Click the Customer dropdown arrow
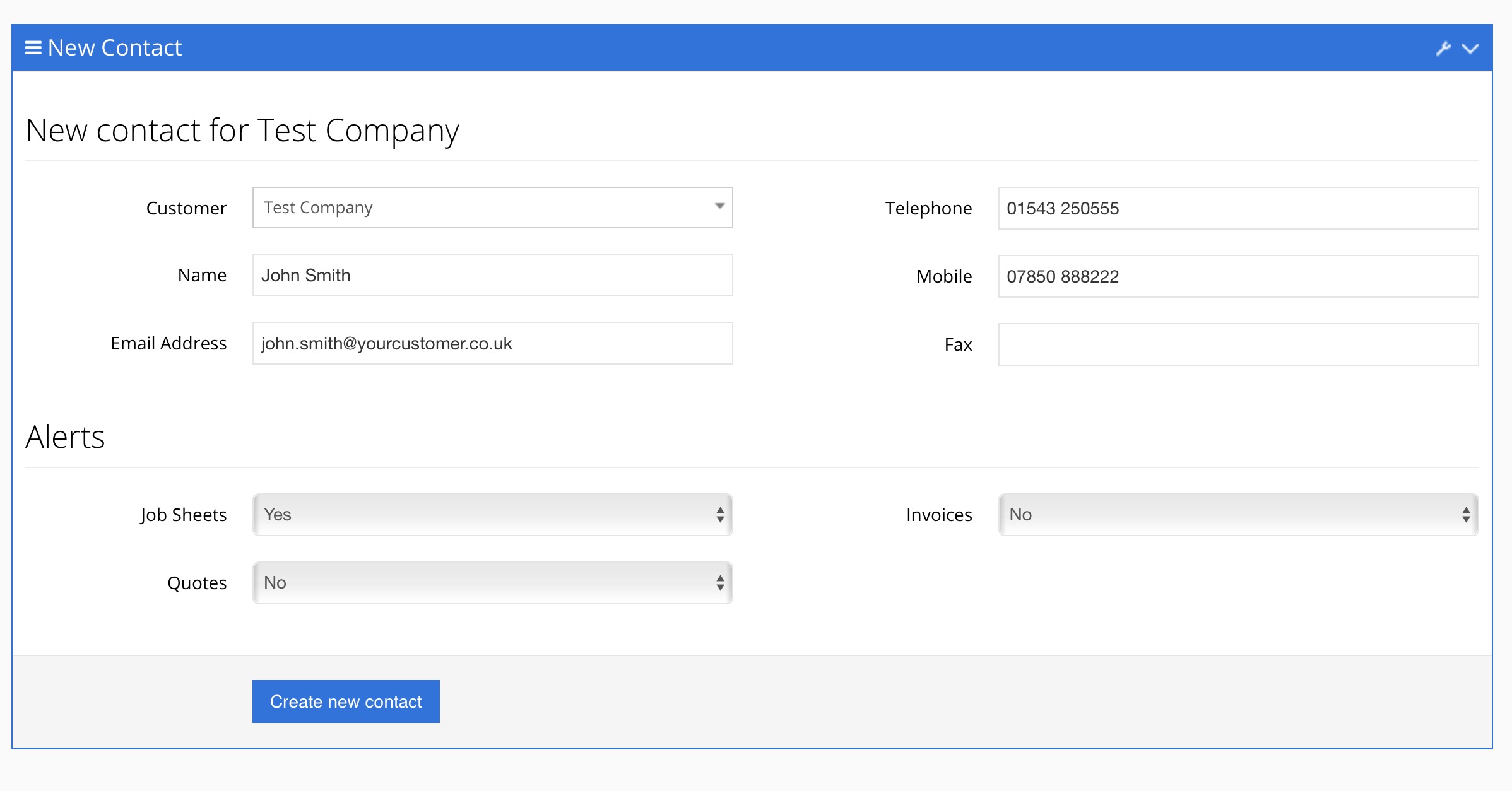The width and height of the screenshot is (1512, 791). pyautogui.click(x=719, y=206)
